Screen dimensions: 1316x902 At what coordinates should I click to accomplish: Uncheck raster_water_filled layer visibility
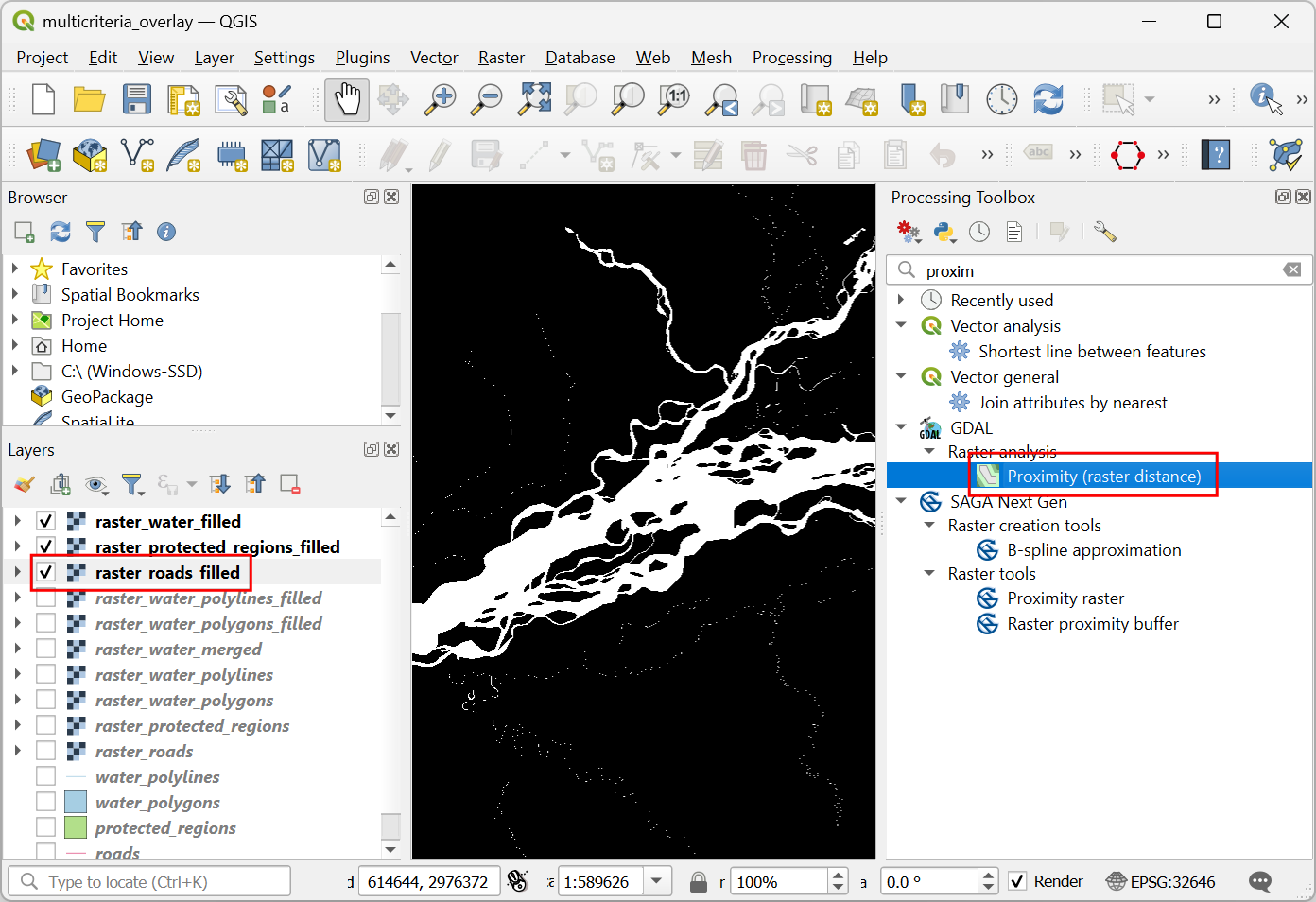click(45, 521)
